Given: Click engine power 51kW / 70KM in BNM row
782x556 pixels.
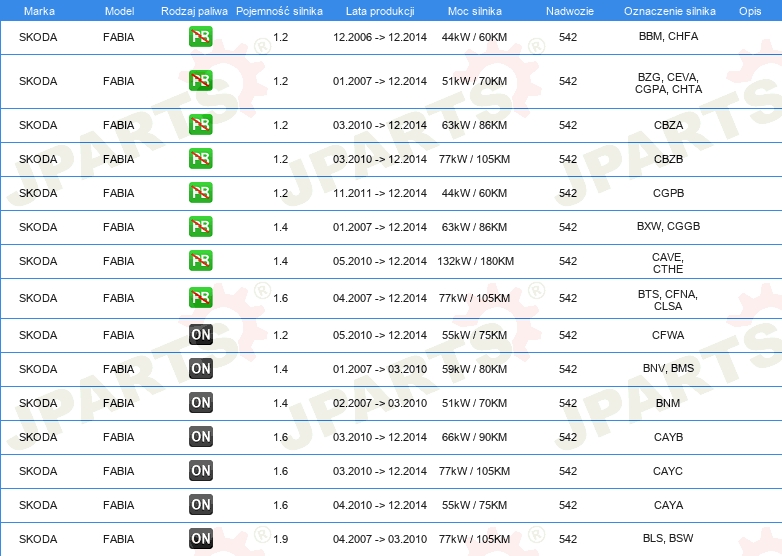Looking at the screenshot, I should coord(474,402).
